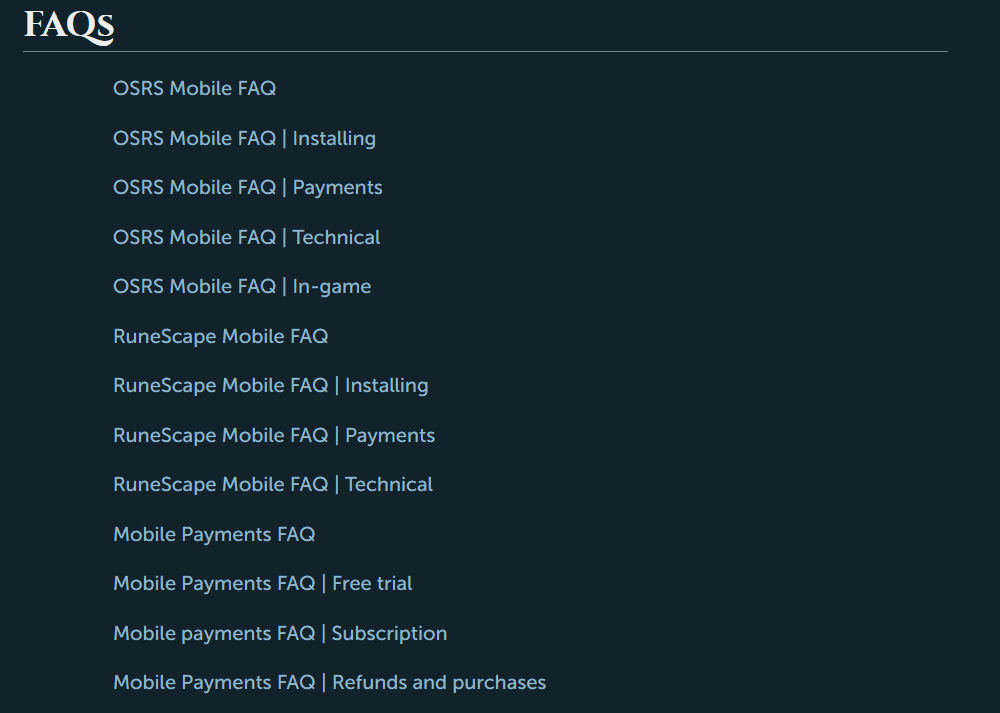Open the OSRS Mobile FAQ link
The width and height of the screenshot is (1000, 713).
(x=195, y=88)
